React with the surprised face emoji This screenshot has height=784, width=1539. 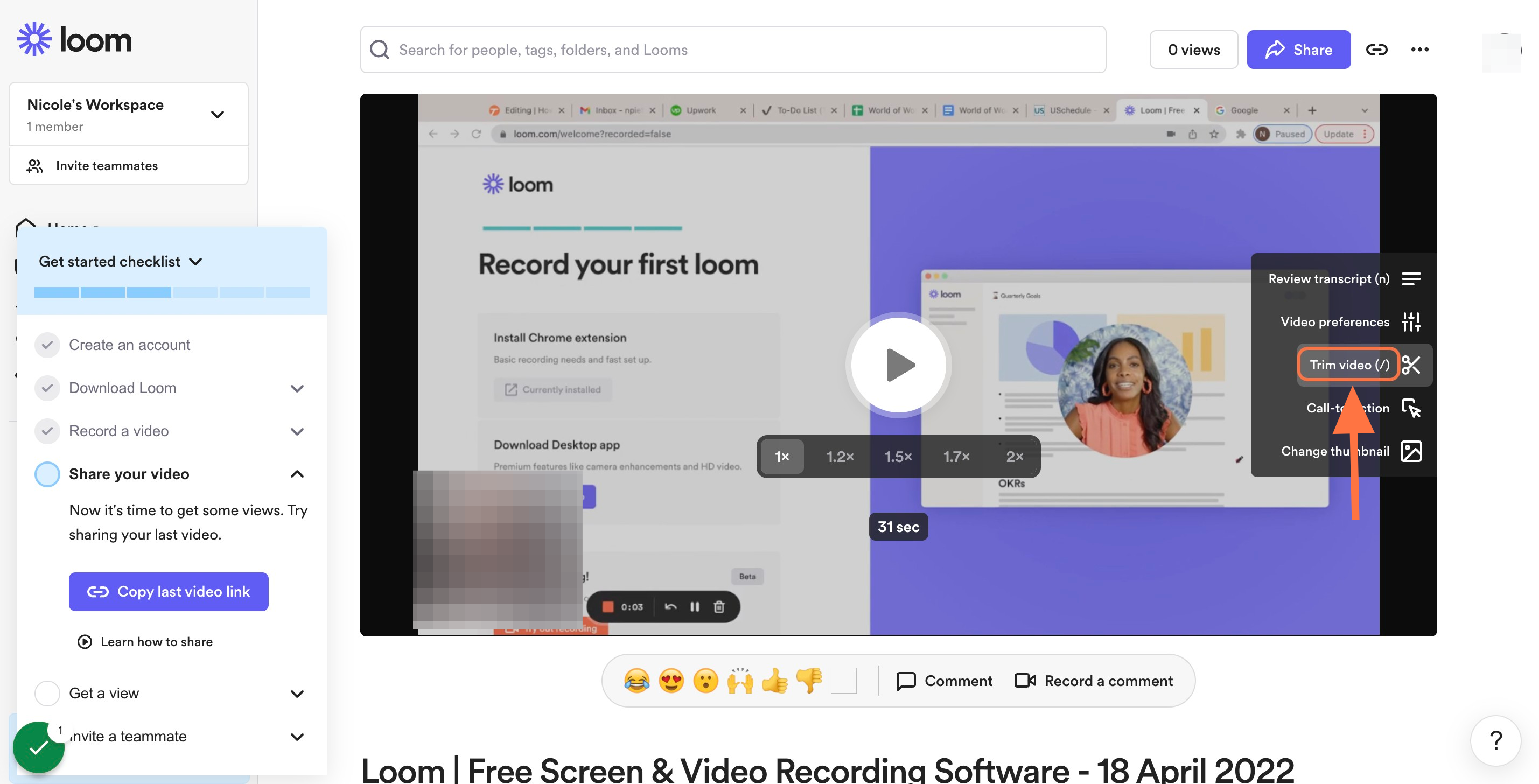coord(705,681)
